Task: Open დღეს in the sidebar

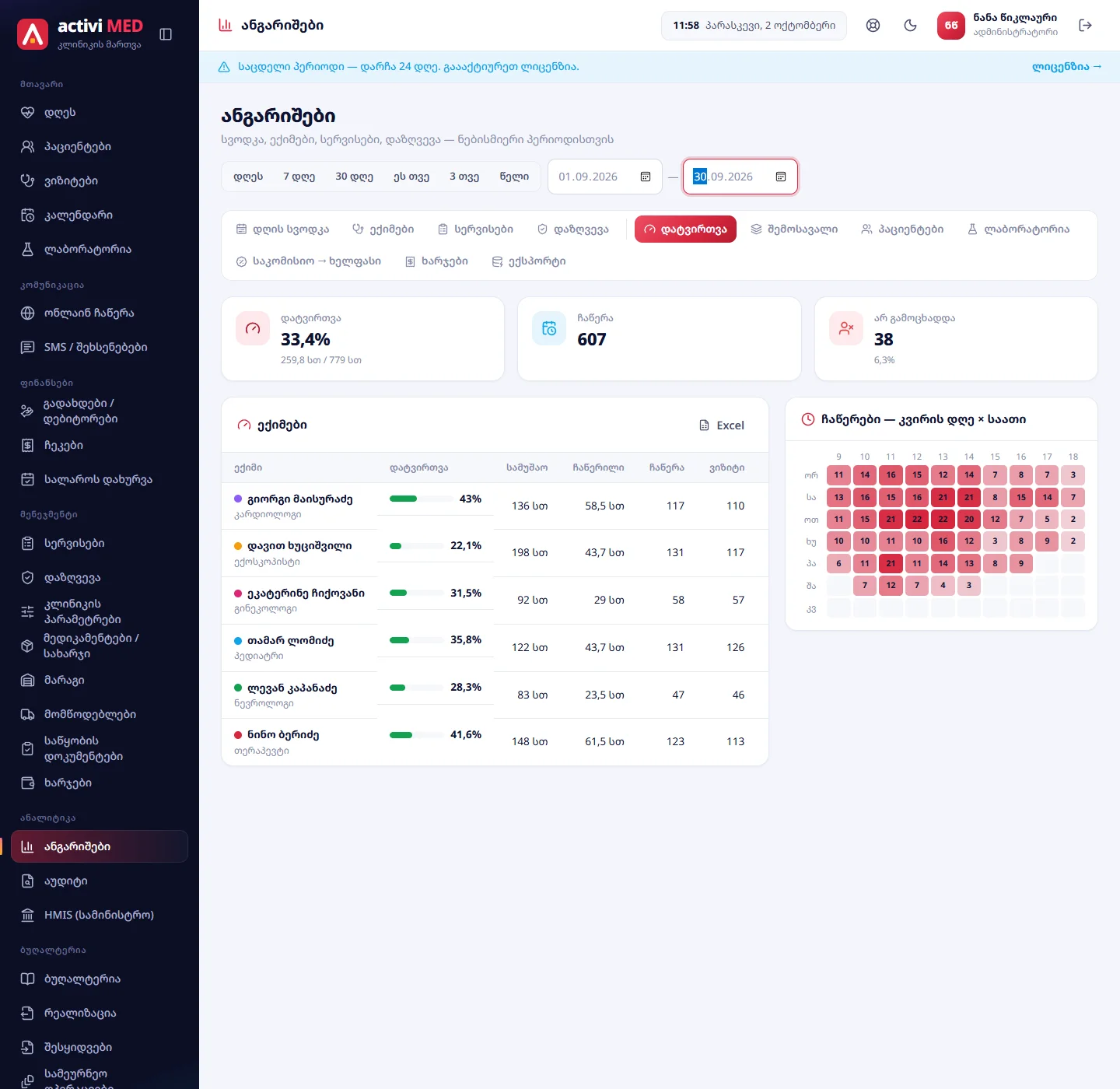Action: click(100, 113)
